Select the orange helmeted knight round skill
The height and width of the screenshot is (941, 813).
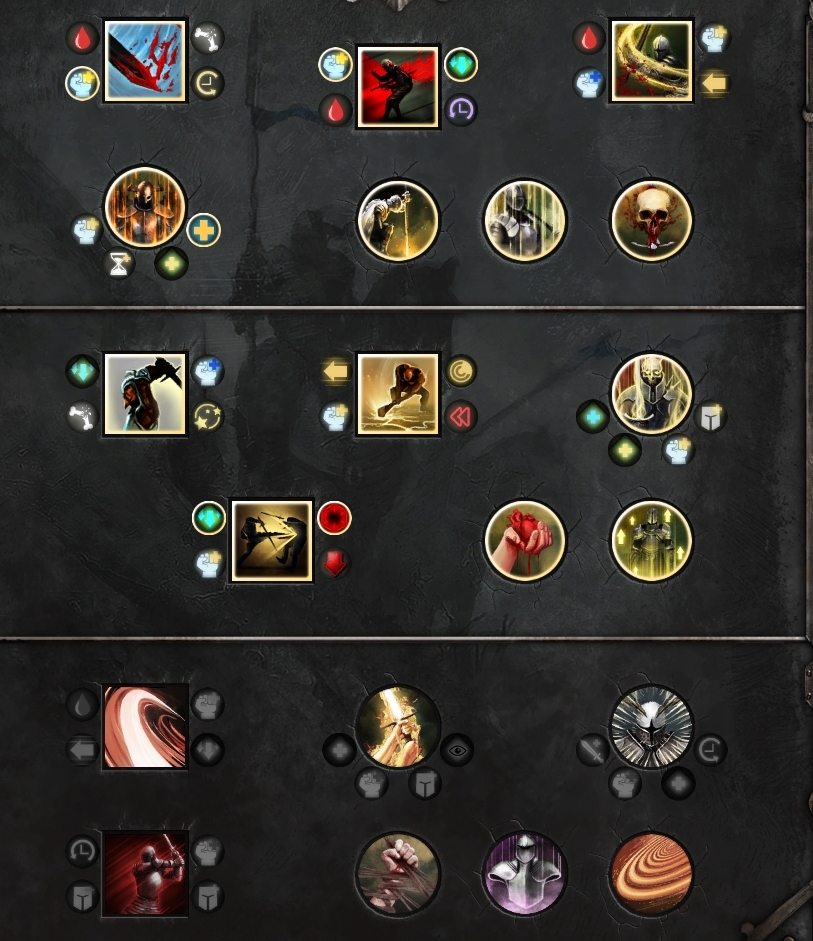(x=145, y=207)
